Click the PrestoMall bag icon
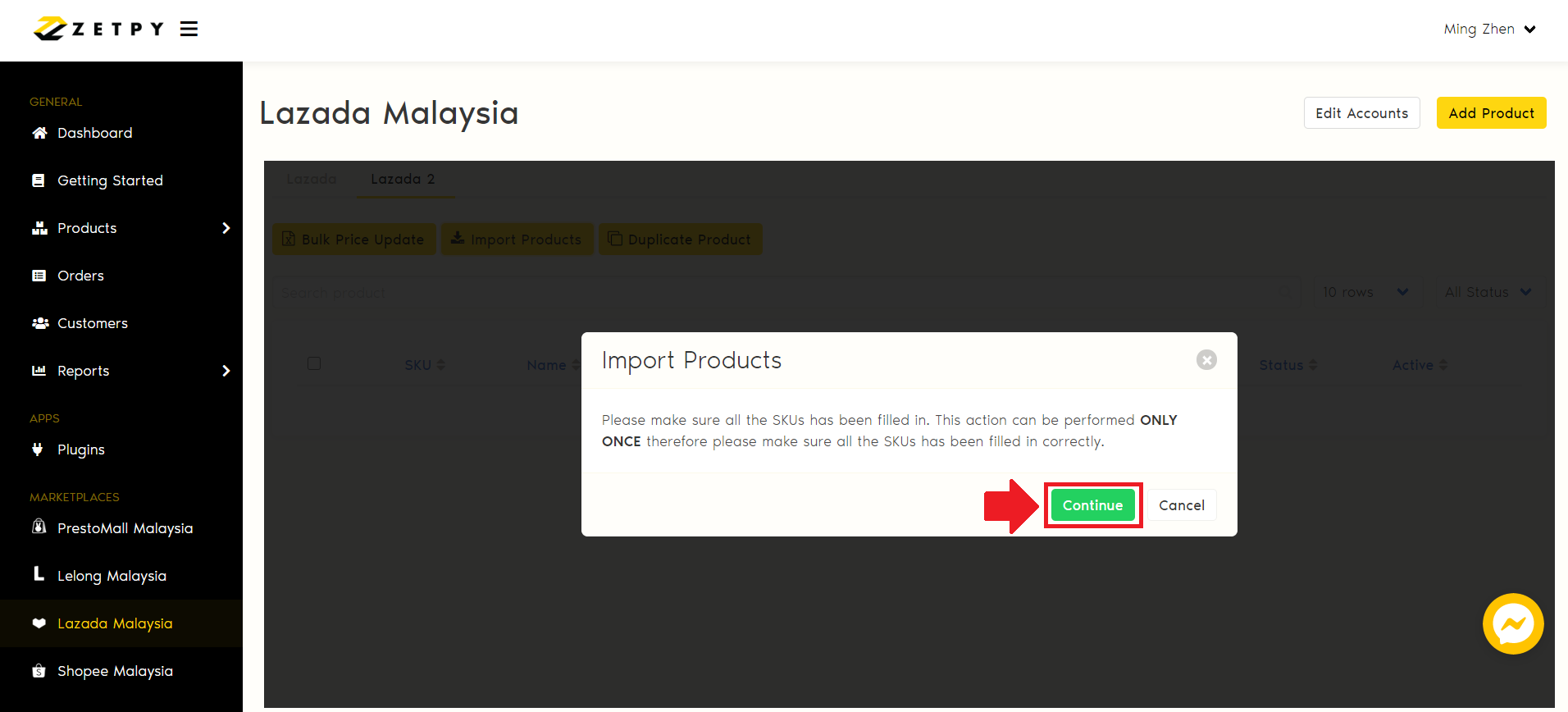 pyautogui.click(x=39, y=527)
